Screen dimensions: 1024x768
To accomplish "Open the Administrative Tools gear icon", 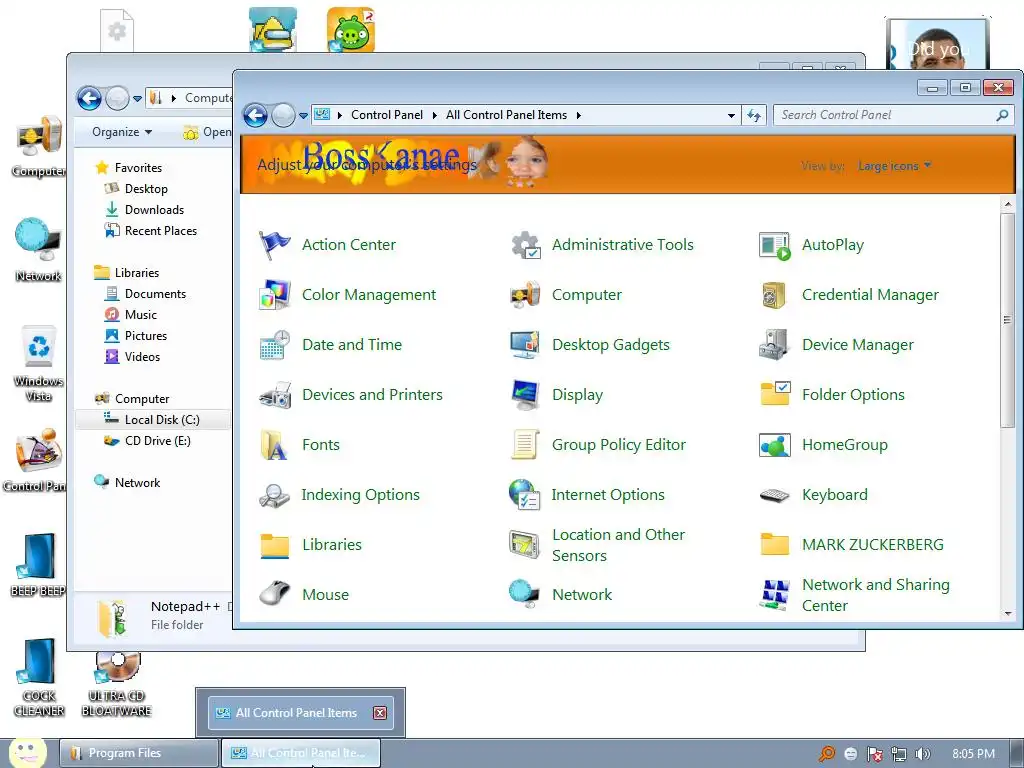I will 525,245.
